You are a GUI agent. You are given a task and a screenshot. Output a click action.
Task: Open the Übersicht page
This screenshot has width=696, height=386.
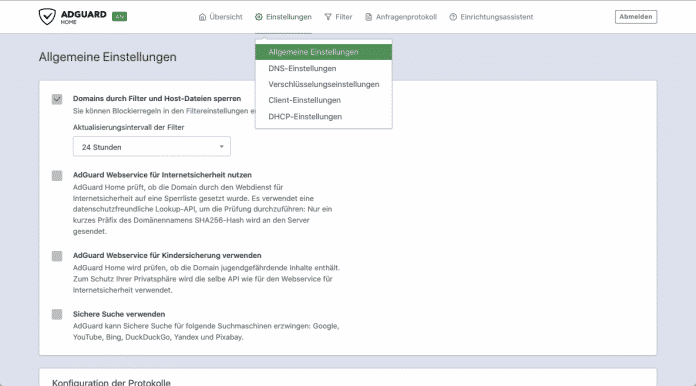(221, 17)
